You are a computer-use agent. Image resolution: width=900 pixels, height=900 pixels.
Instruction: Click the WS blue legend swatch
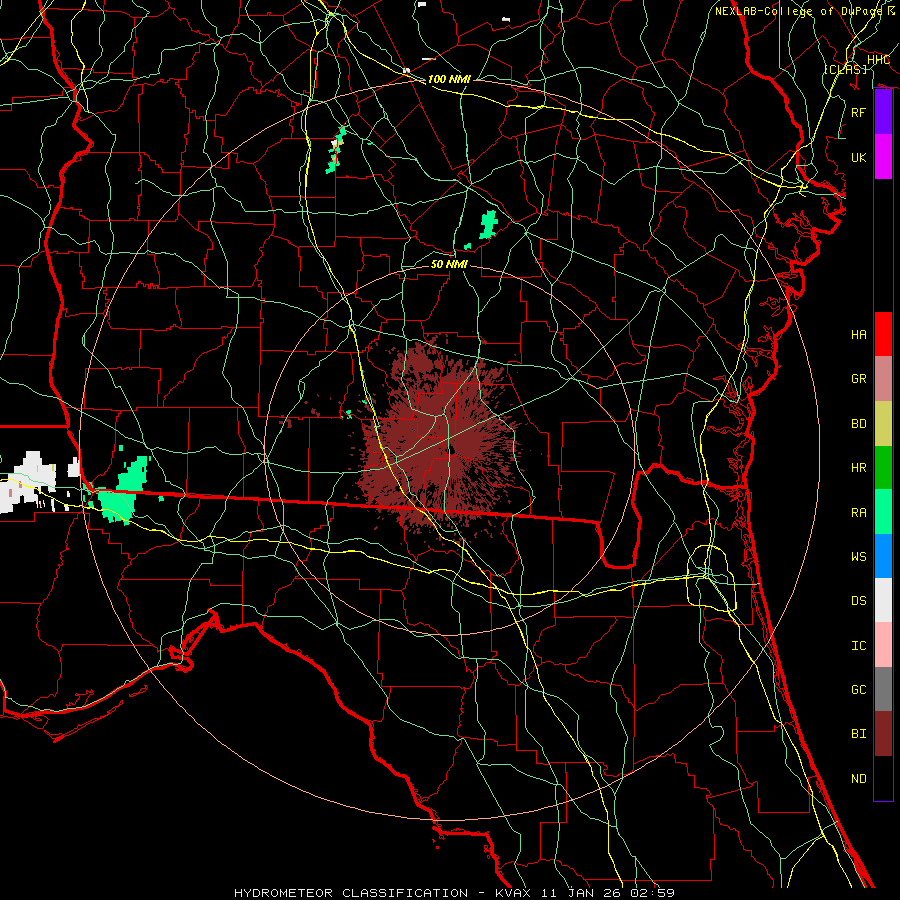[x=883, y=556]
